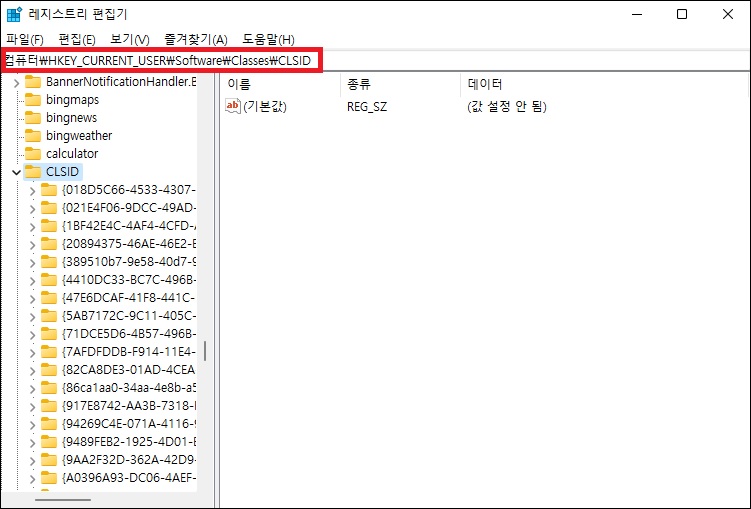Select the calculator key label
This screenshot has width=751, height=509.
[72, 153]
